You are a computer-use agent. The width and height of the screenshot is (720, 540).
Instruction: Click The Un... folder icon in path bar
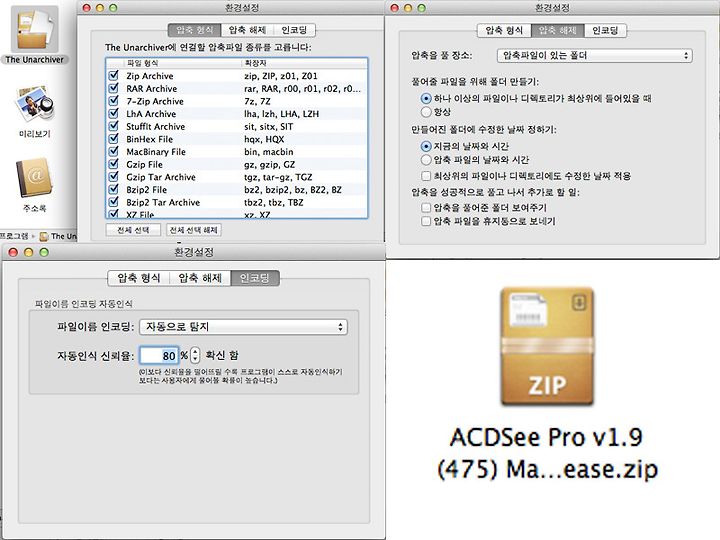pyautogui.click(x=44, y=236)
